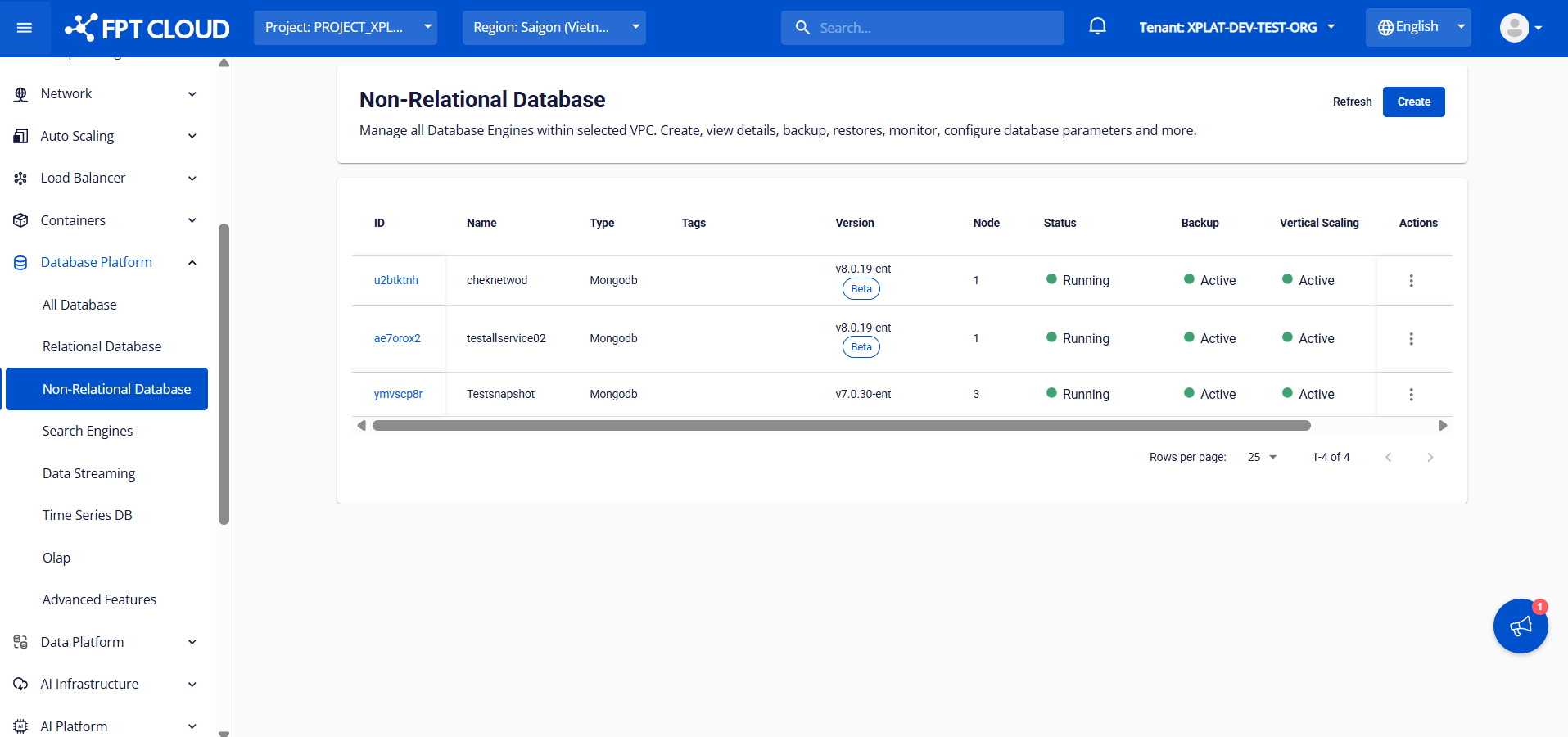This screenshot has height=737, width=1568.
Task: Open Search Engines sidebar item
Action: pos(88,432)
